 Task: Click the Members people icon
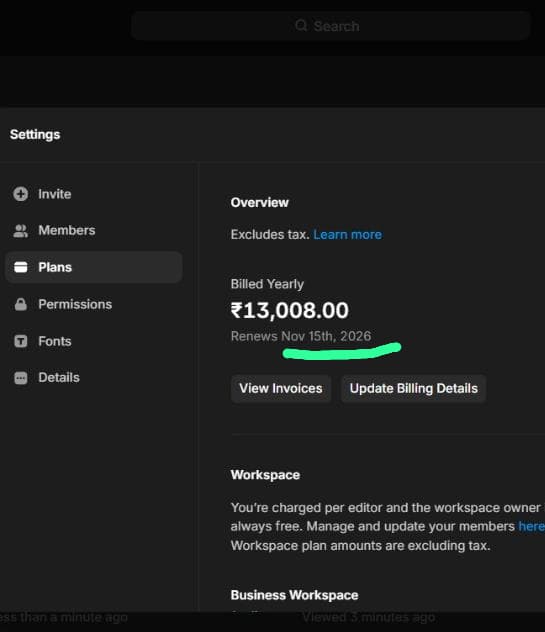tap(21, 231)
